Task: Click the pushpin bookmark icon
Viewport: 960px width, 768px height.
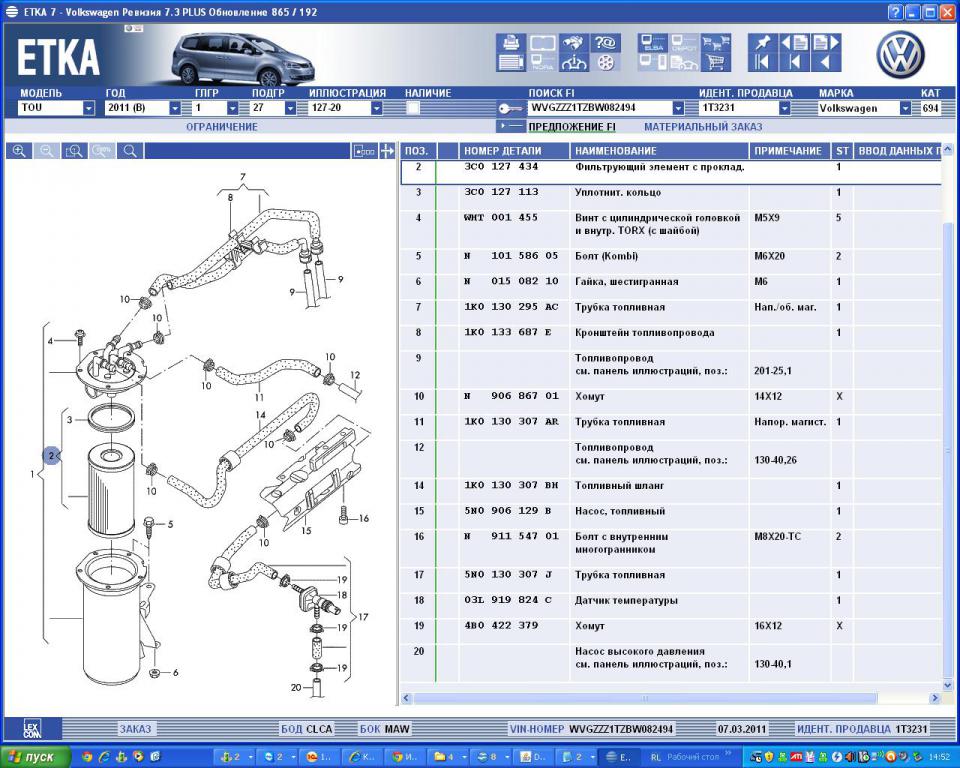Action: (x=763, y=42)
